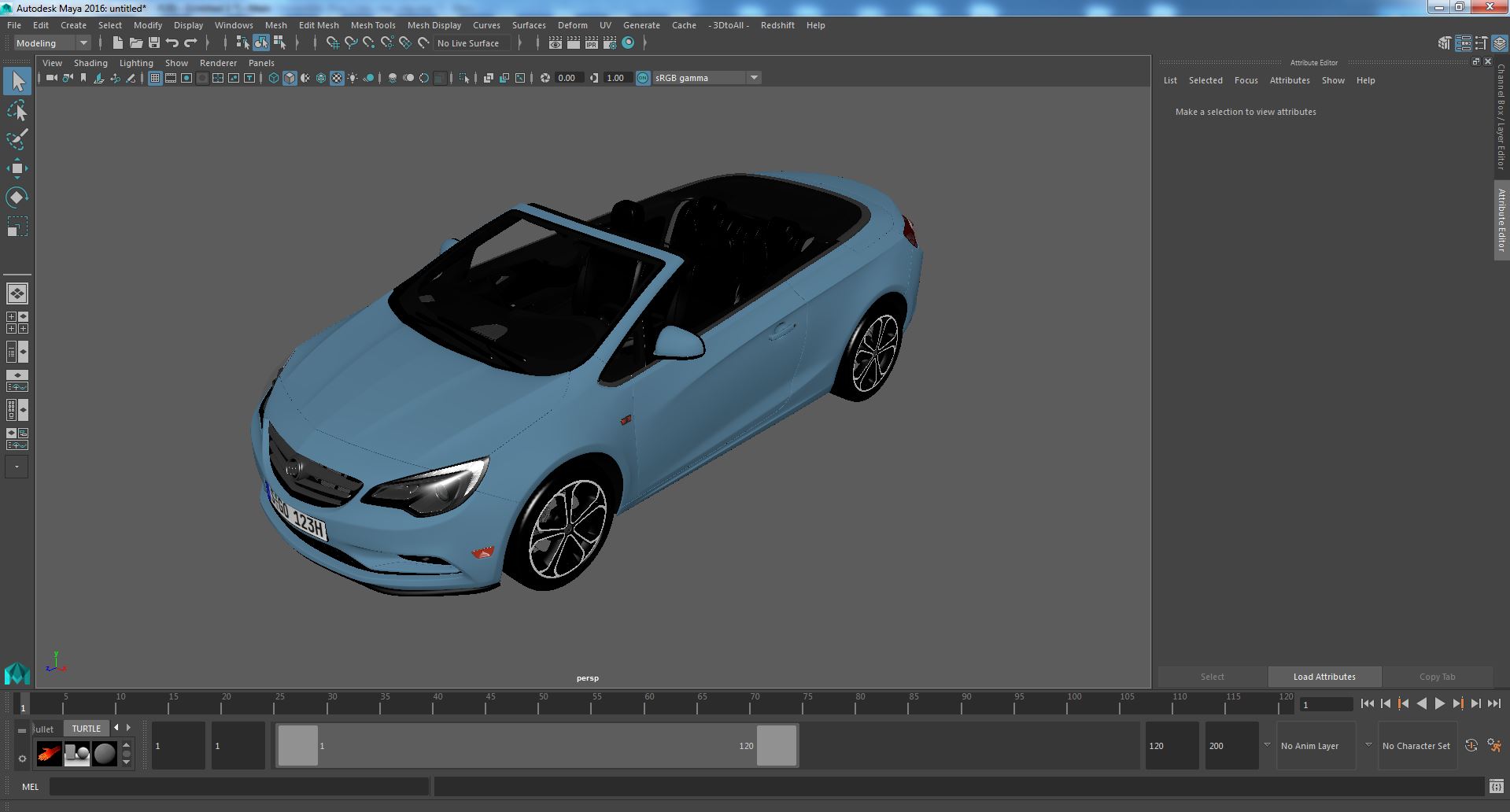Open Hypershade round icon

[x=628, y=43]
